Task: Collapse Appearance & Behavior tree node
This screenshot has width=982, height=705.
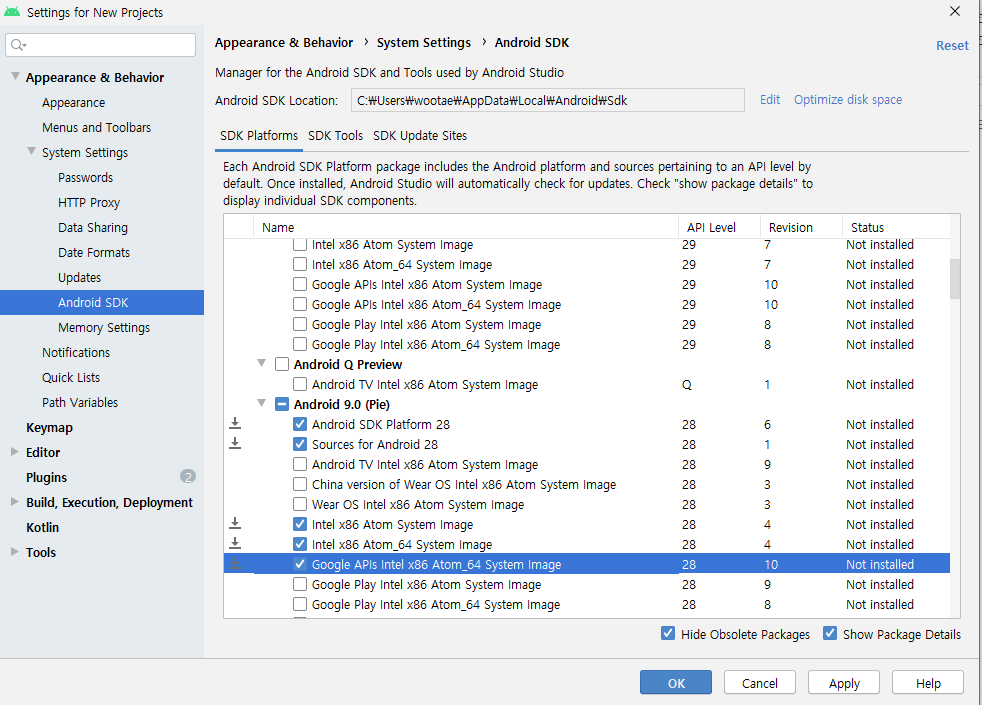Action: [15, 76]
